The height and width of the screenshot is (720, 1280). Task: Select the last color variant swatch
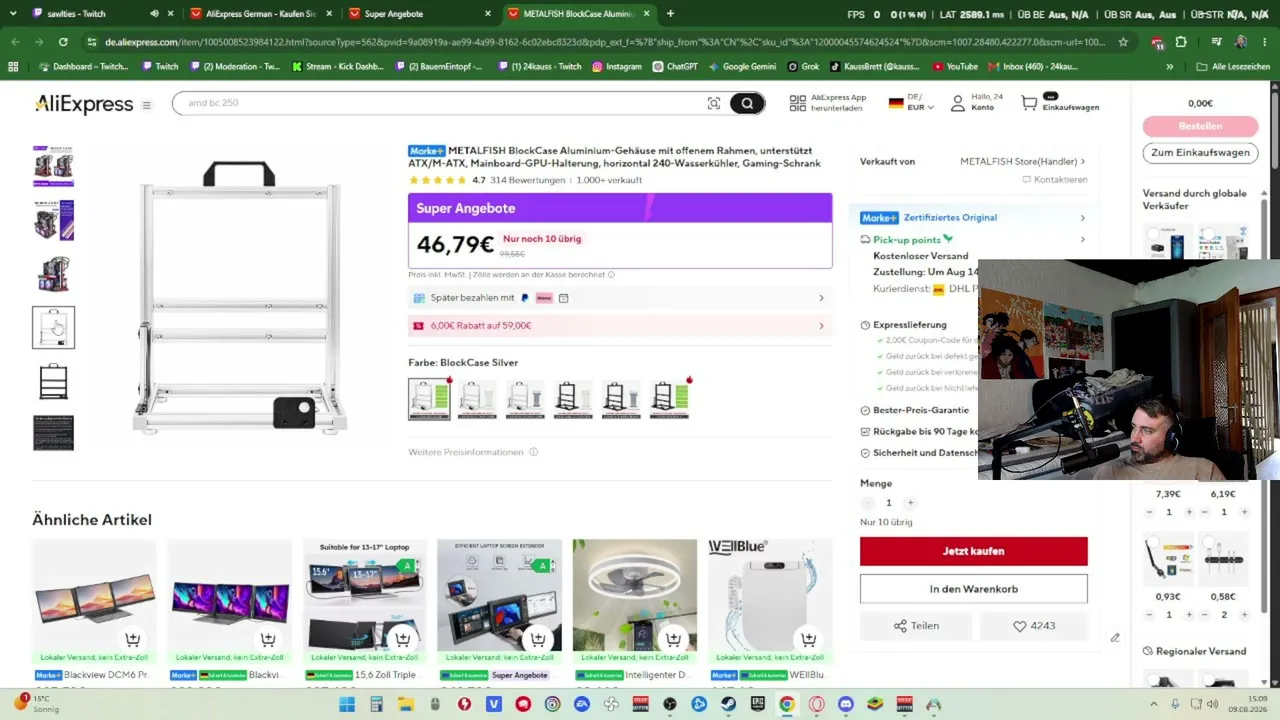tap(669, 399)
